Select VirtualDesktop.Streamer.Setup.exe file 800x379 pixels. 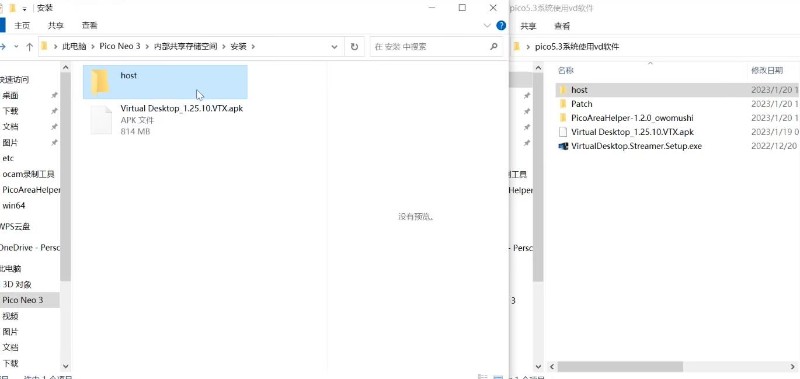click(636, 146)
